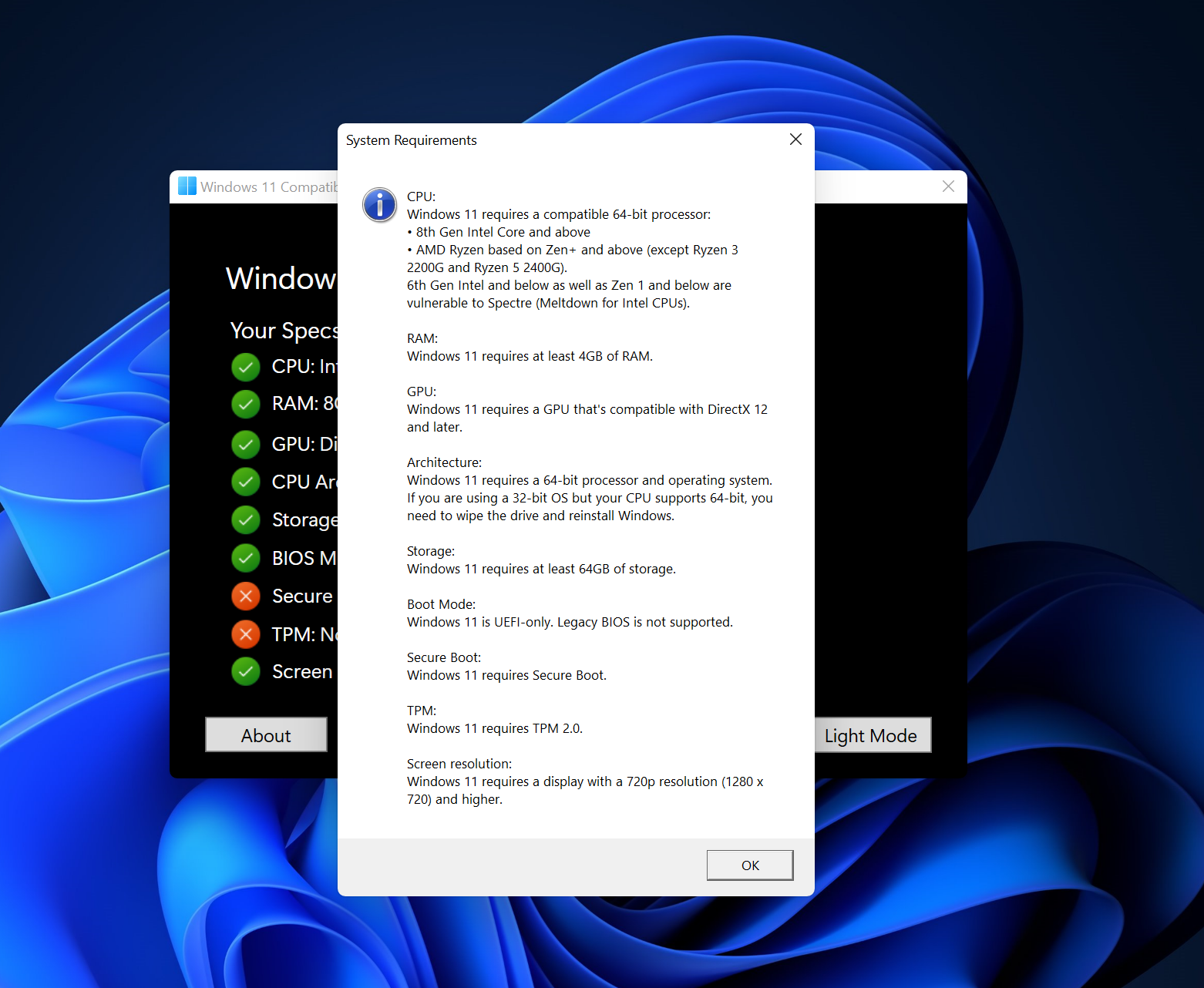Click the checkmark beside Screen resolution

[x=245, y=671]
